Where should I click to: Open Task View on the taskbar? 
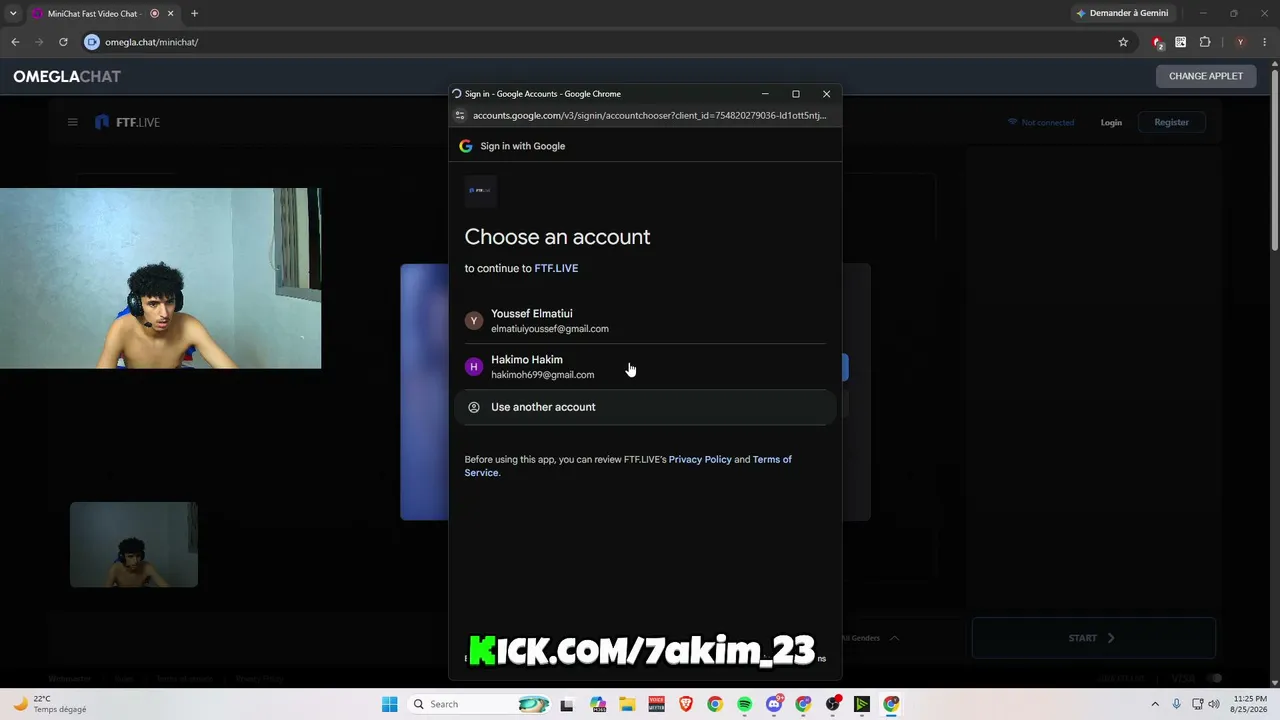567,704
